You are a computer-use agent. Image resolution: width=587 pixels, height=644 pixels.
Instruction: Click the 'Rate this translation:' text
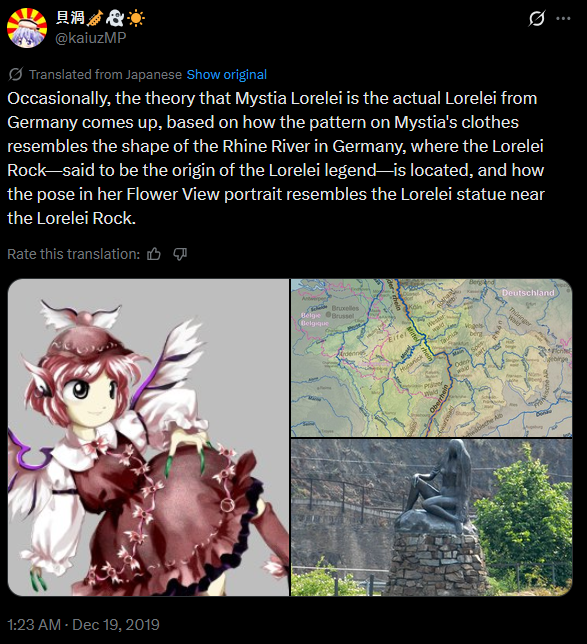pos(74,254)
